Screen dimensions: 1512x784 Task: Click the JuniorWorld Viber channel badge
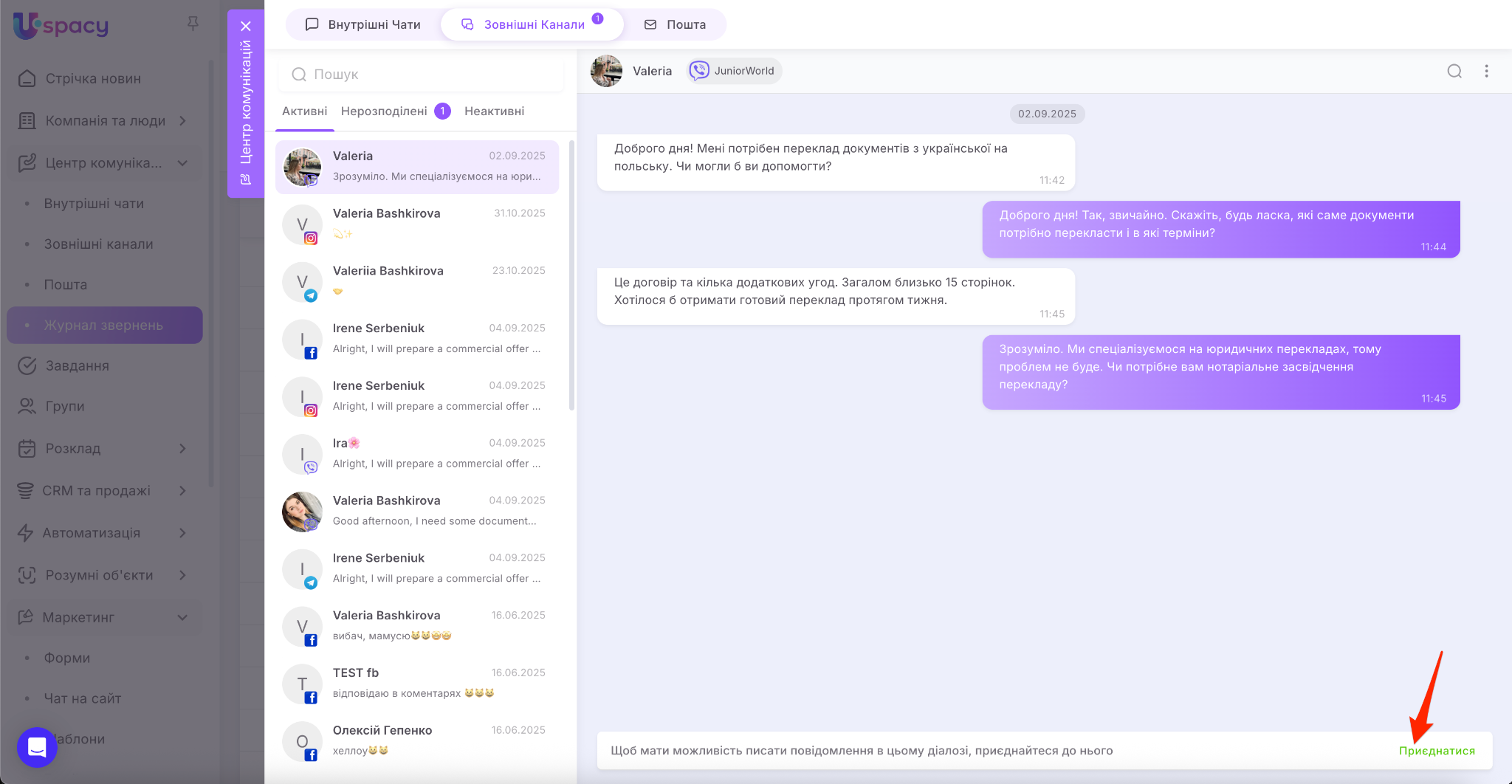pyautogui.click(x=733, y=71)
